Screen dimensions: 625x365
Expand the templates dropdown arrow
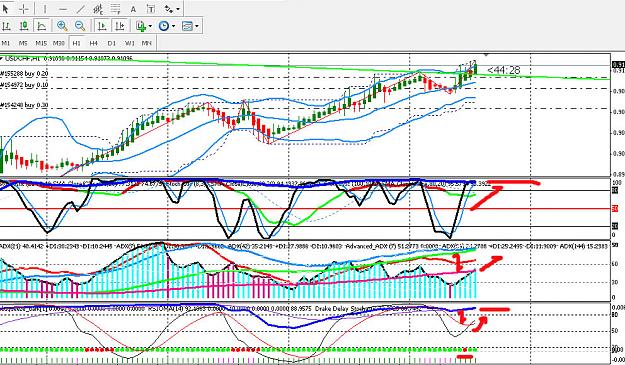point(197,26)
